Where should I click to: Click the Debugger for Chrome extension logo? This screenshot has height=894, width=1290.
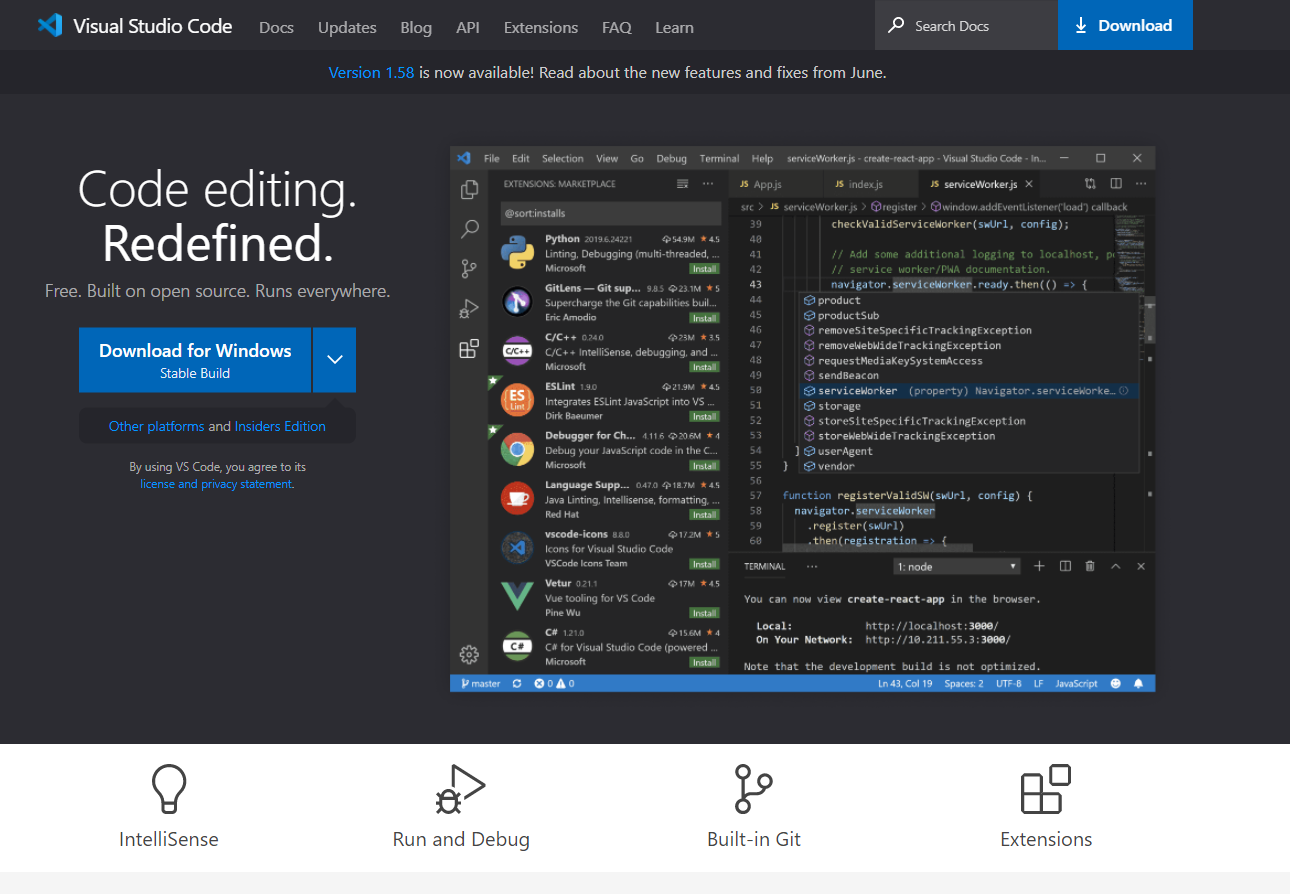pyautogui.click(x=517, y=449)
